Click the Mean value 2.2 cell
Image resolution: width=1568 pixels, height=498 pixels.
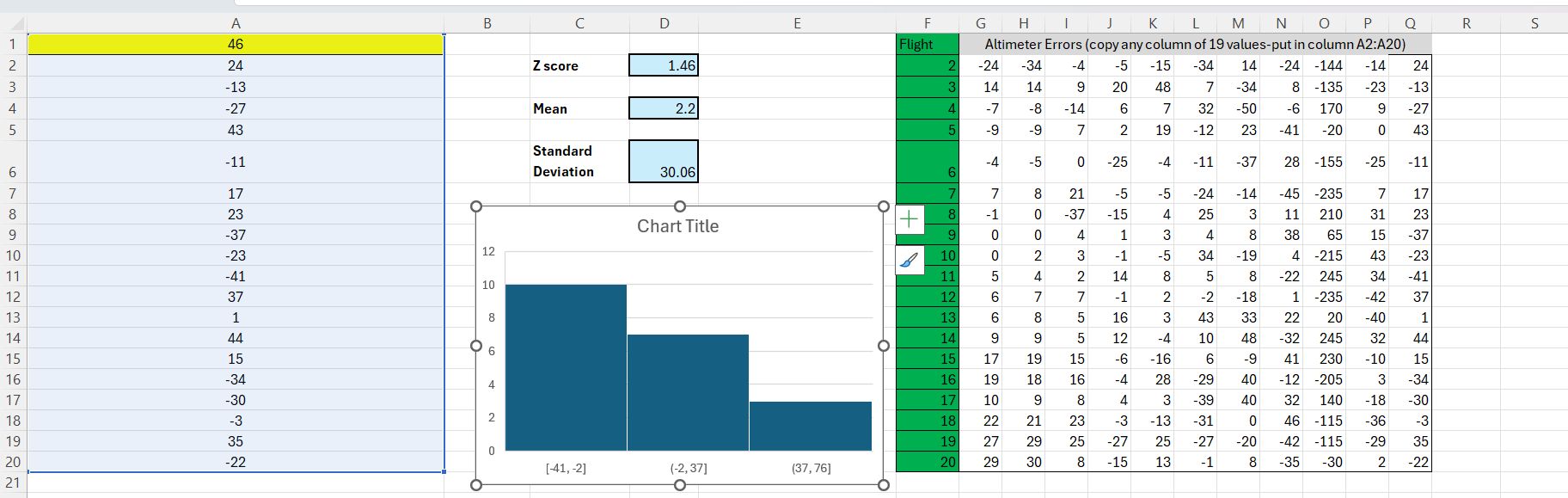[664, 108]
